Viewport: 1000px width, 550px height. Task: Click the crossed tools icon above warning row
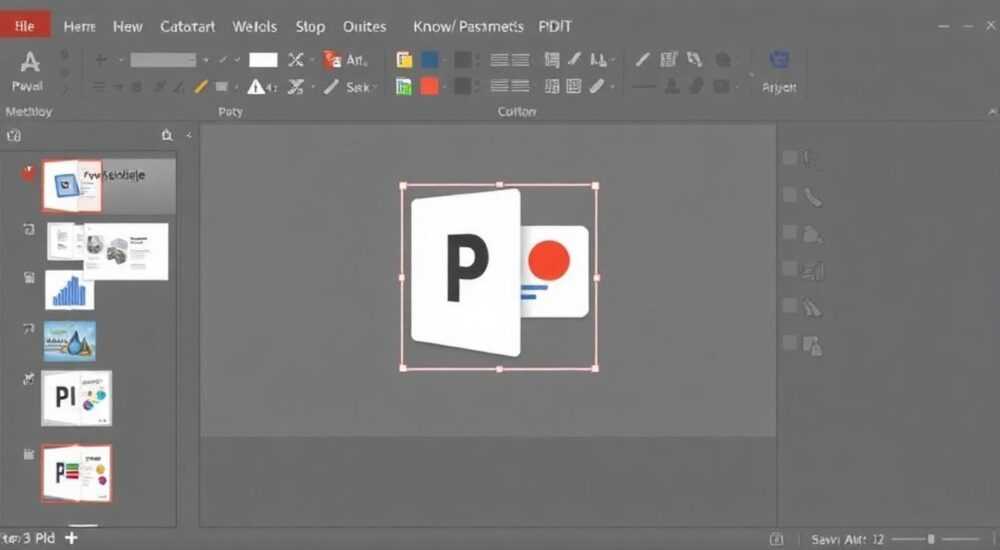coord(295,60)
